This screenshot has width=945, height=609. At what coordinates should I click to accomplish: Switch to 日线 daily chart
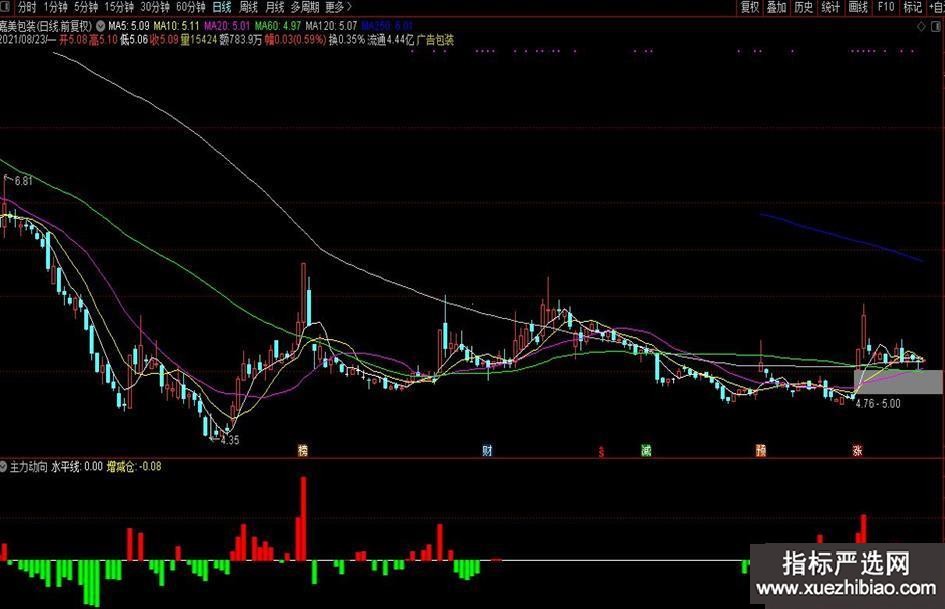(222, 7)
